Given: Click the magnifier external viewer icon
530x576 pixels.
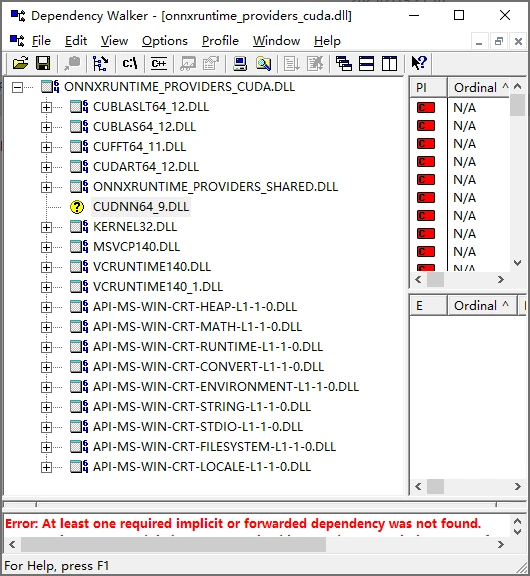Looking at the screenshot, I should click(263, 64).
